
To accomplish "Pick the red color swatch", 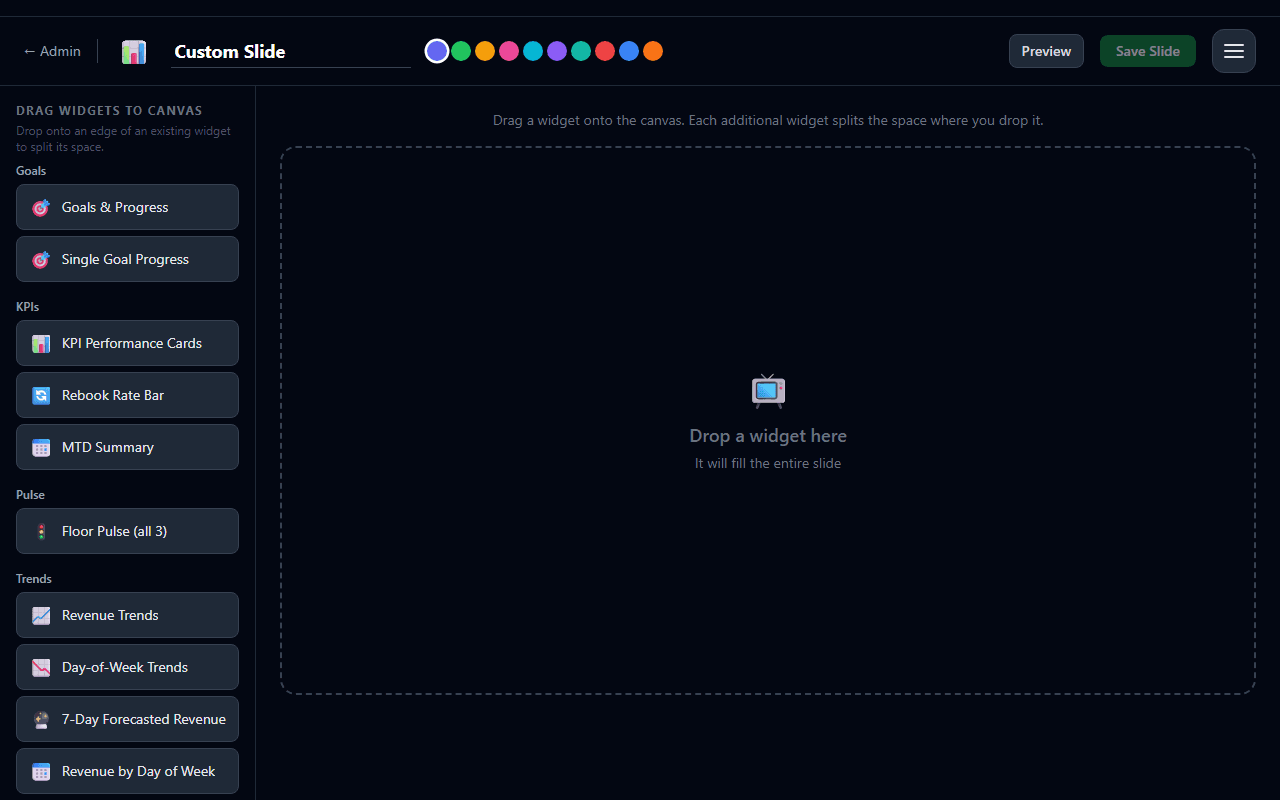I will tap(605, 51).
